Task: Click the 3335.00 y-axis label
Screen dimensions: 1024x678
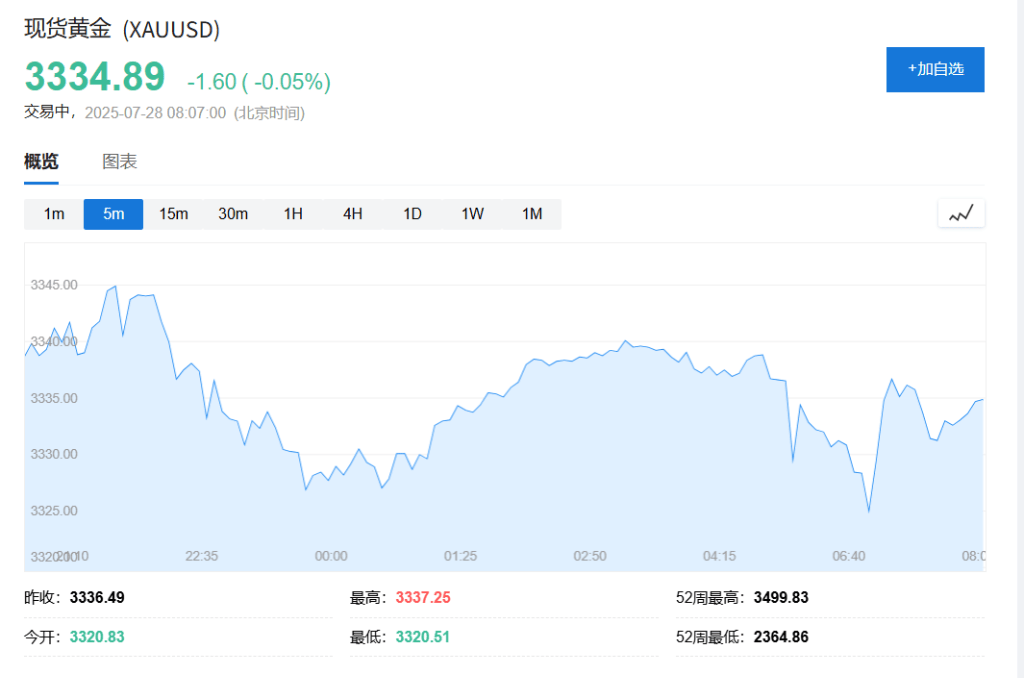Action: click(54, 398)
